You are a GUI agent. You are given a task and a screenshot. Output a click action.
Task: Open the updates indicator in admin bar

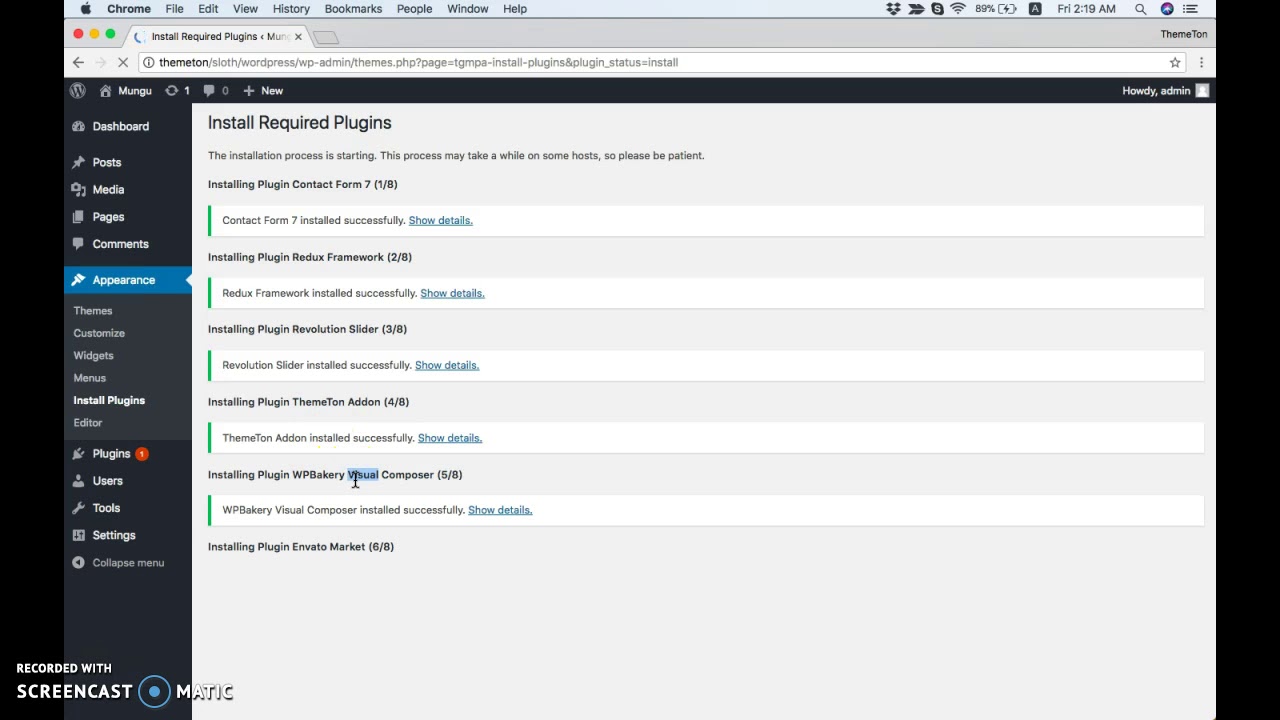point(177,90)
